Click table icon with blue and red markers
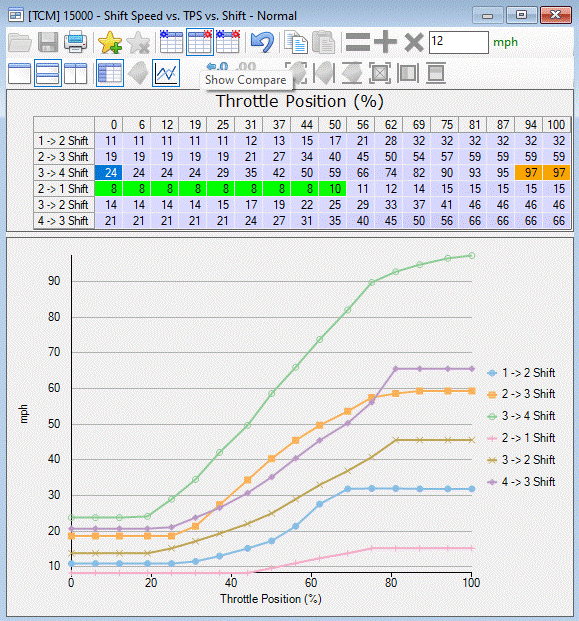 (228, 42)
